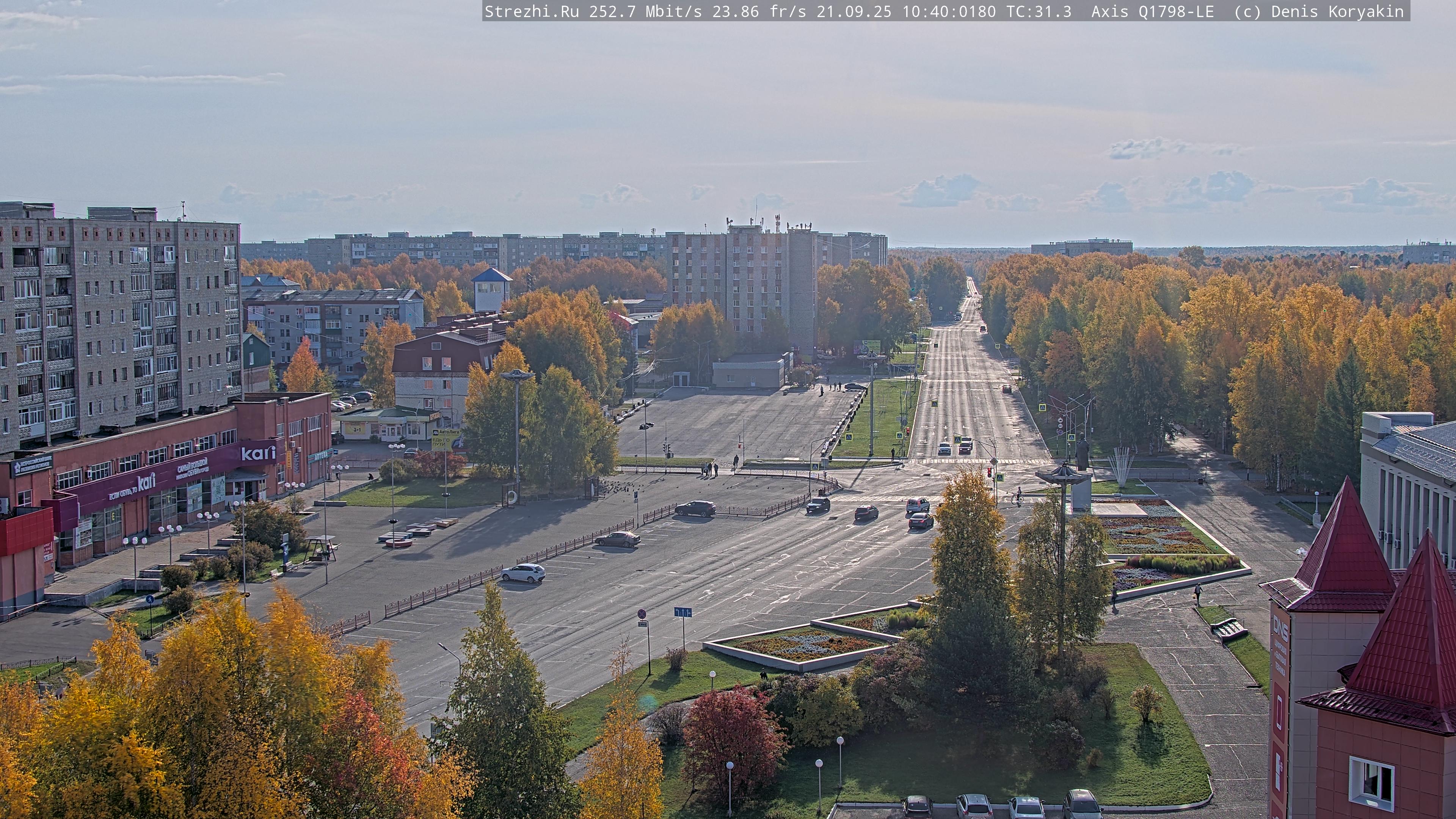
Task: Click the large white kari sign
Action: pos(258,453)
